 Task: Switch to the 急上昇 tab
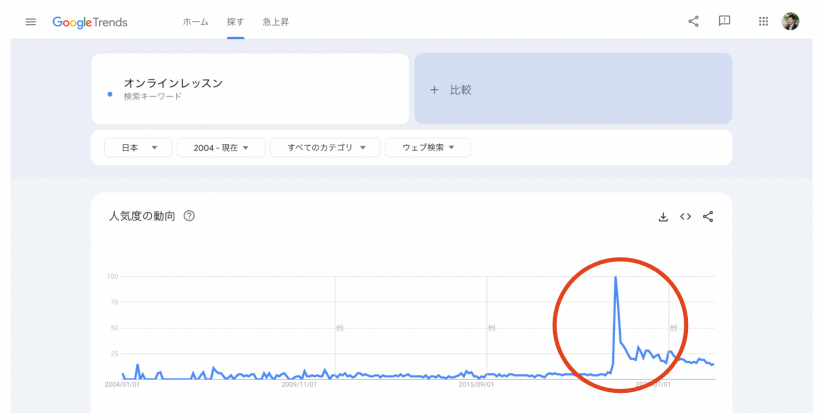point(276,22)
